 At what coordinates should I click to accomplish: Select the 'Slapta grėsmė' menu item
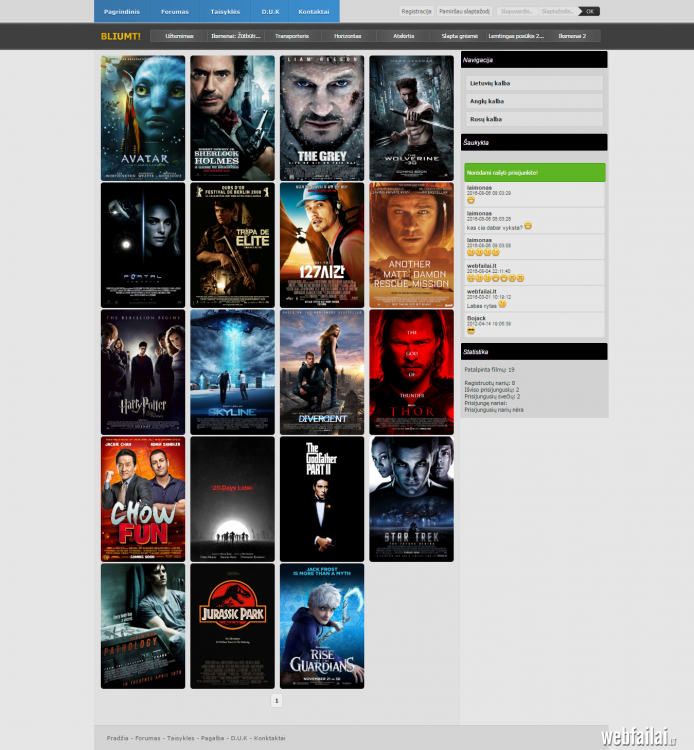point(460,36)
